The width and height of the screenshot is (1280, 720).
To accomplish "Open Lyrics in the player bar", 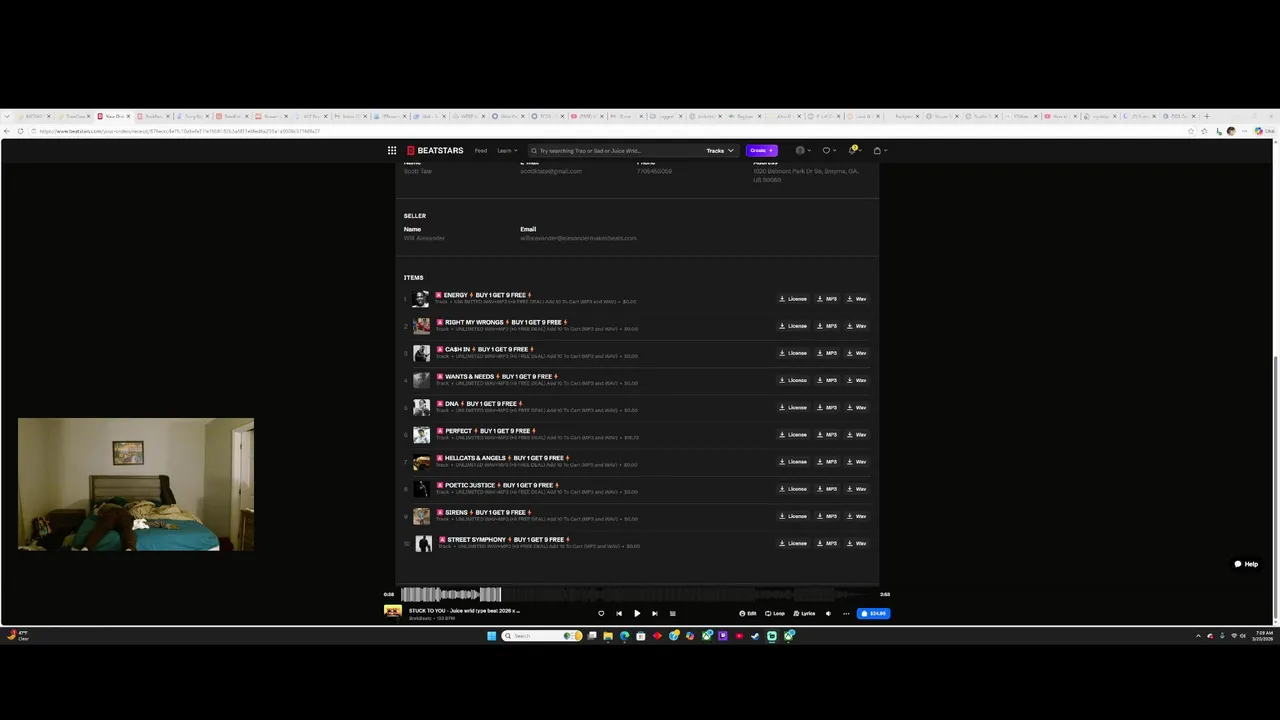I will tap(804, 613).
